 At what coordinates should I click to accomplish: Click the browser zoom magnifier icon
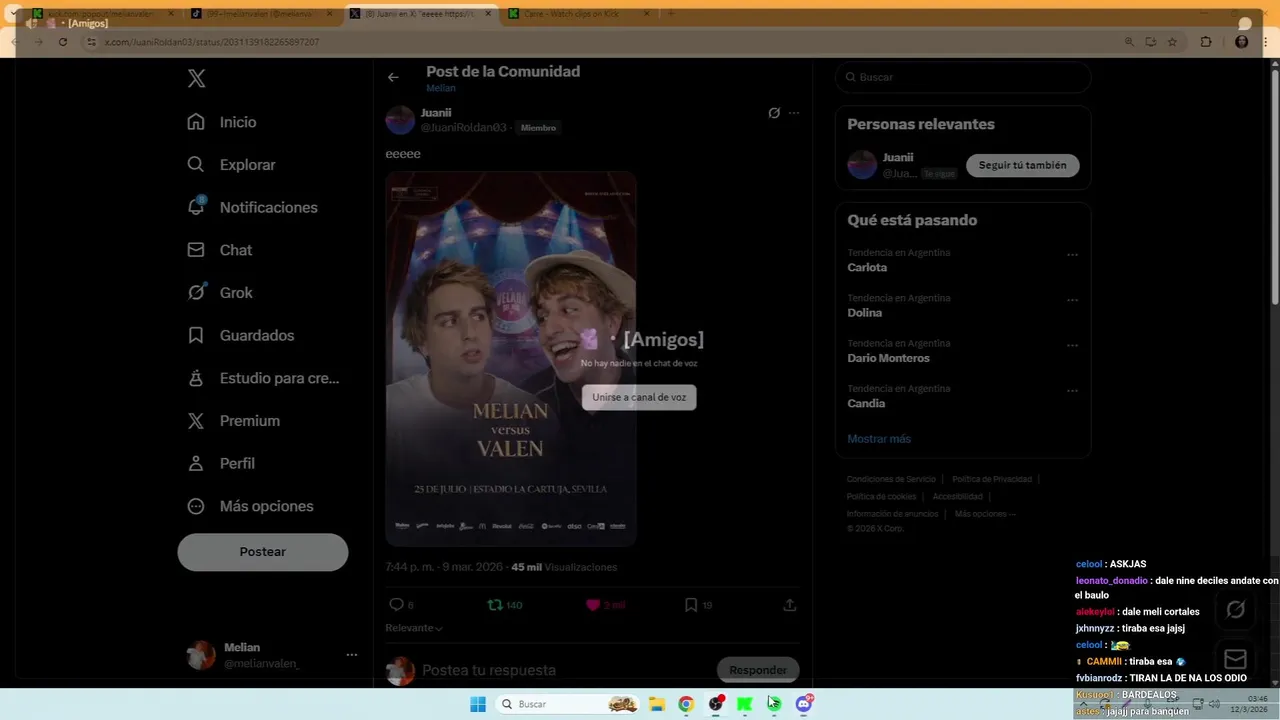1129,42
